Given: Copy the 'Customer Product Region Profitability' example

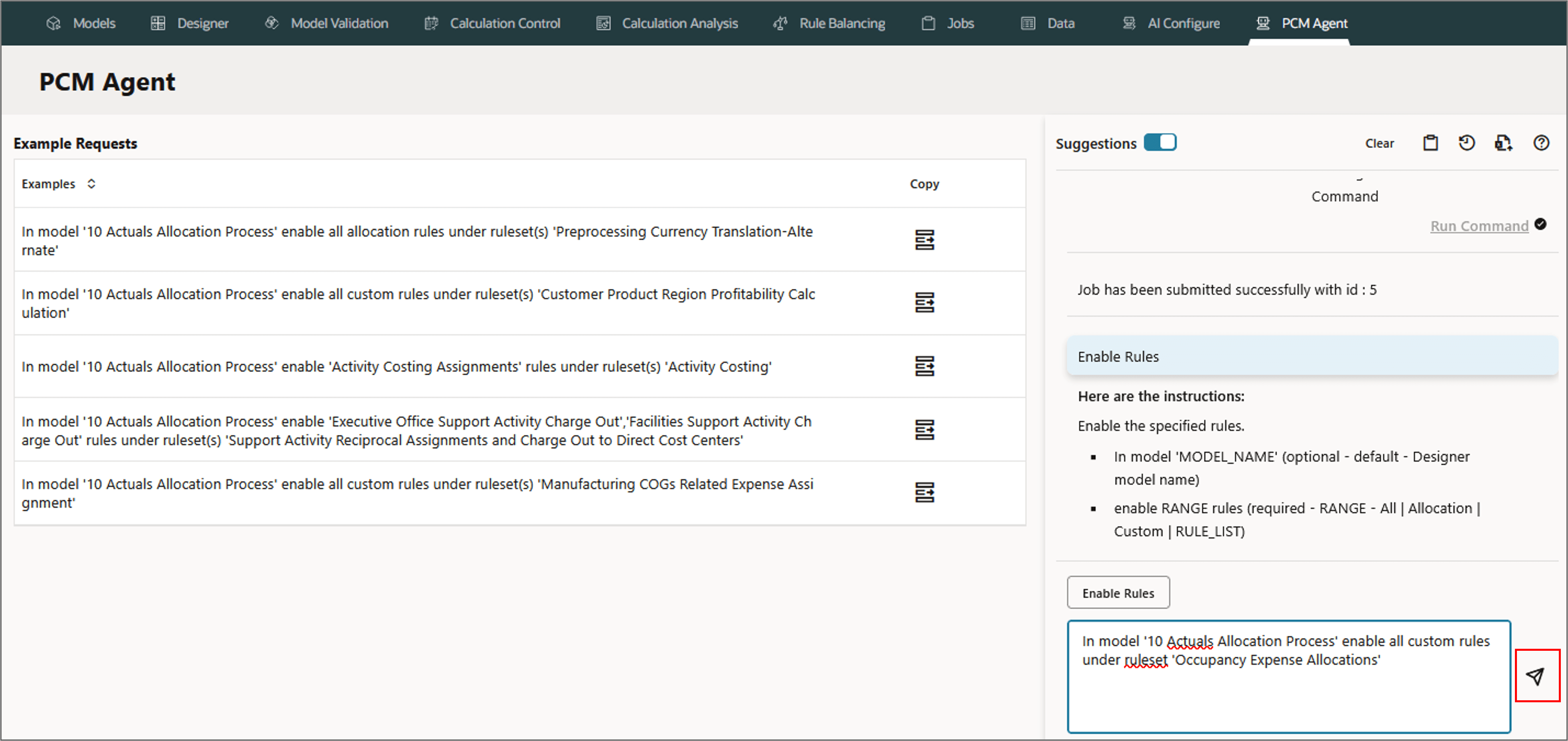Looking at the screenshot, I should pyautogui.click(x=924, y=303).
